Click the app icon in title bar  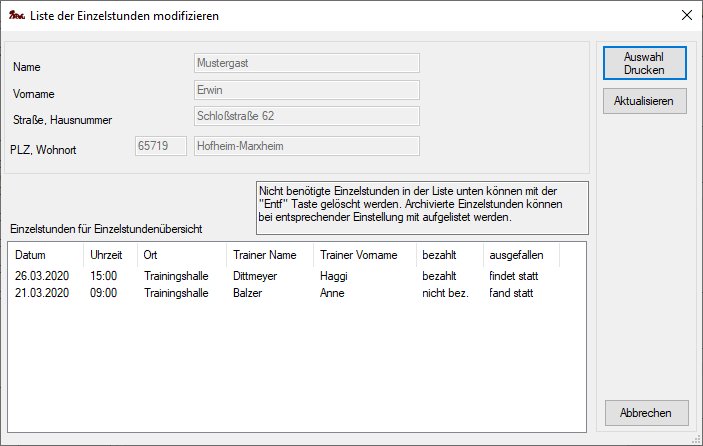click(17, 16)
